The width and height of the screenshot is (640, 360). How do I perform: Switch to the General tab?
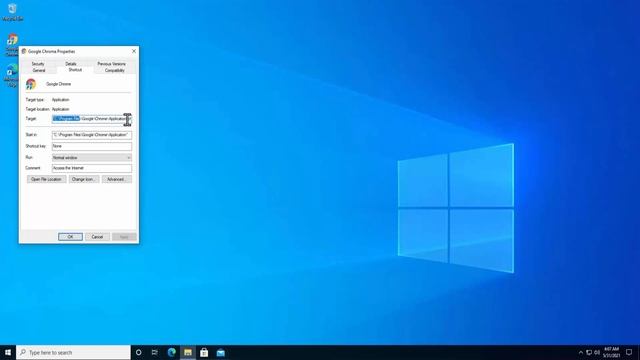(x=39, y=70)
